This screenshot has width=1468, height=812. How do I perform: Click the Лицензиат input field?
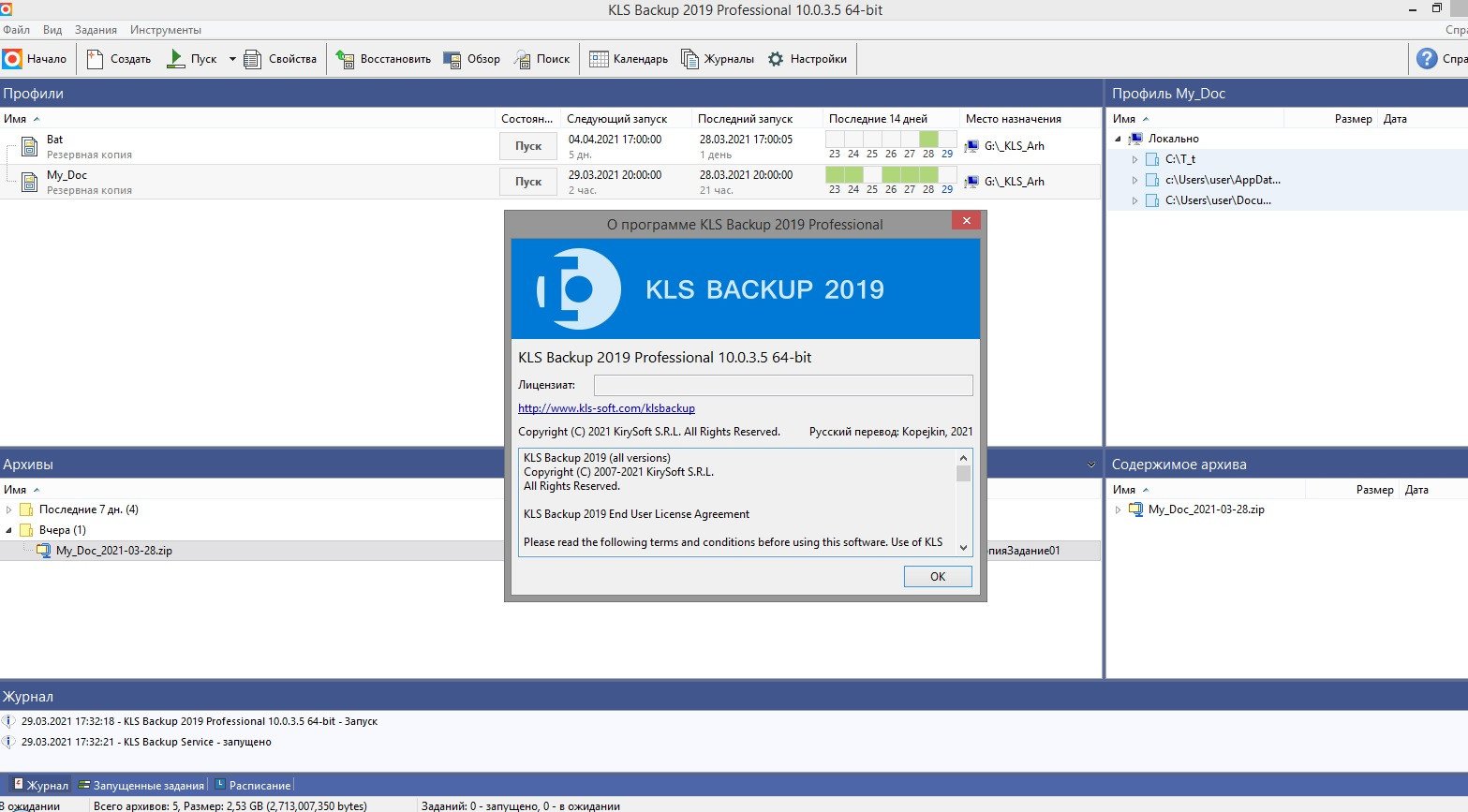pyautogui.click(x=783, y=385)
